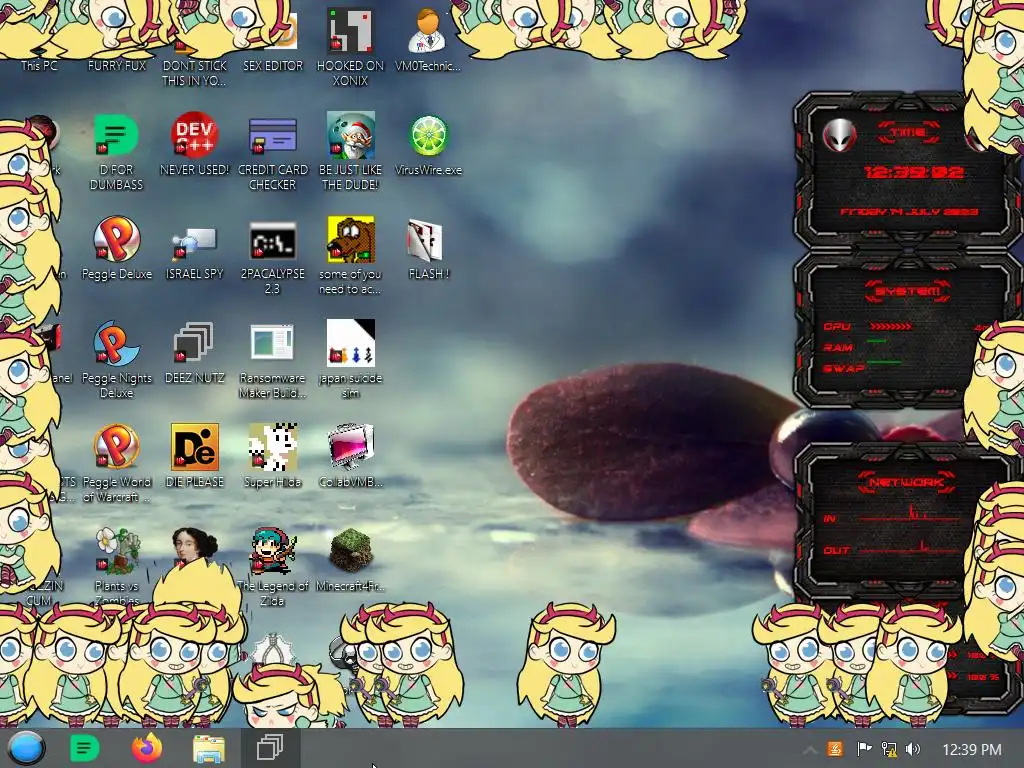Open the Action Center flag icon
The width and height of the screenshot is (1024, 768).
[863, 749]
